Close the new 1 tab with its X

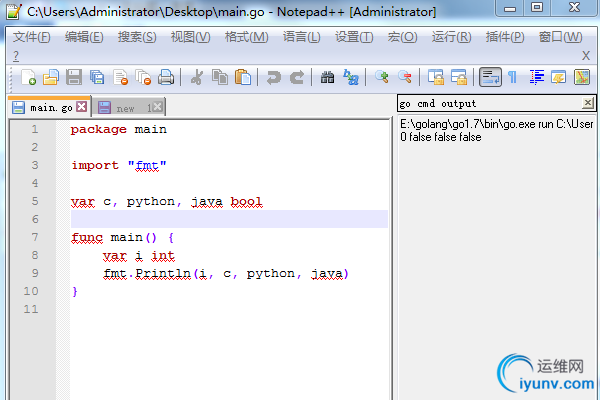tap(157, 107)
